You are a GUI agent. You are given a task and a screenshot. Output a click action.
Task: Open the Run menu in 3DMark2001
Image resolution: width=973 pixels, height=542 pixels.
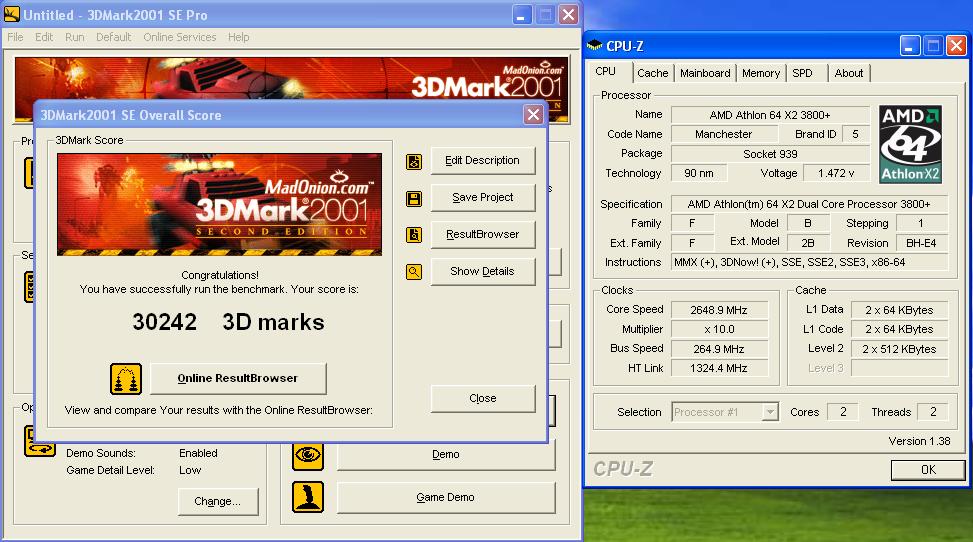click(x=74, y=37)
